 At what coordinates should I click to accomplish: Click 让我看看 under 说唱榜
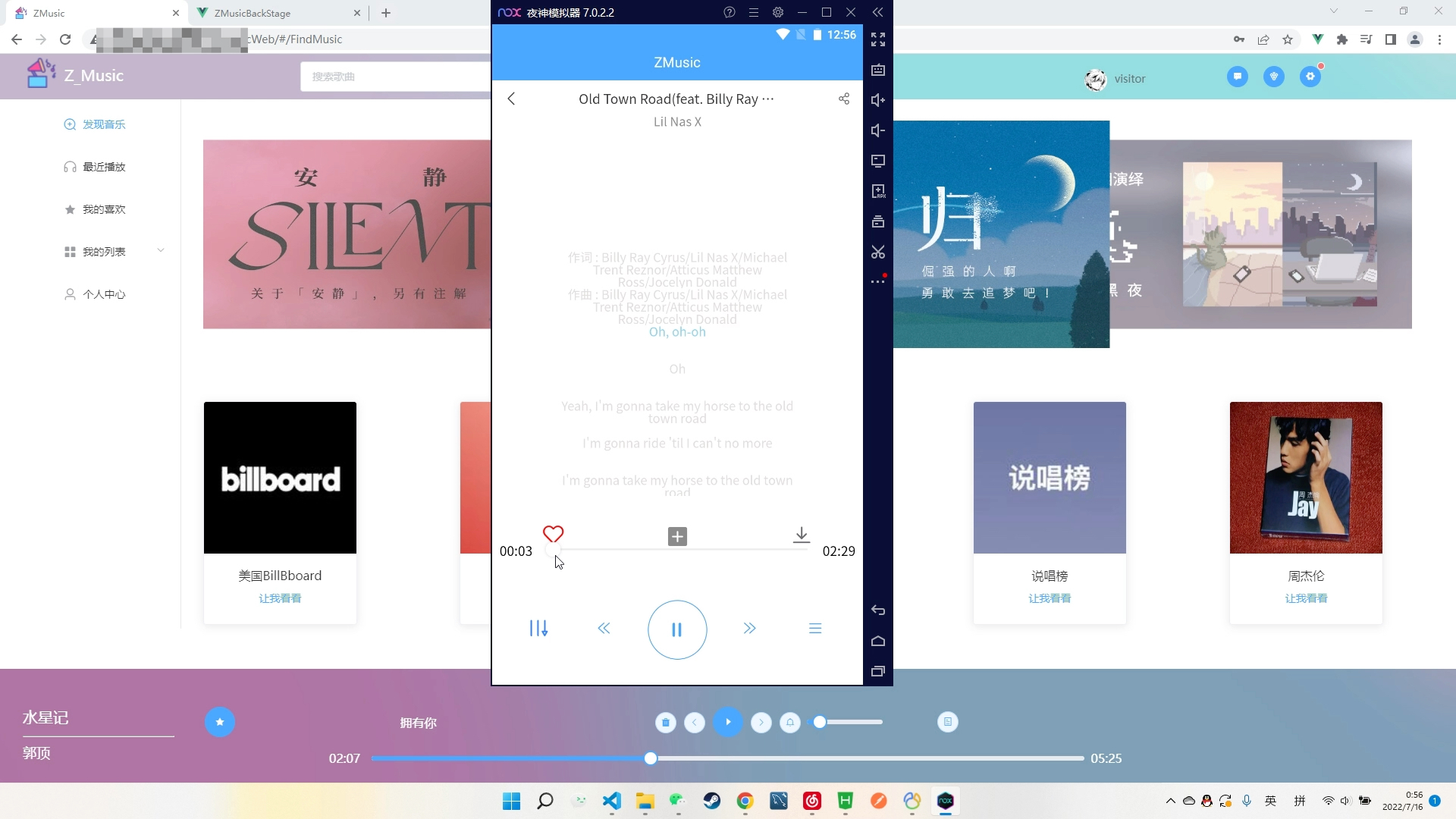pos(1050,598)
